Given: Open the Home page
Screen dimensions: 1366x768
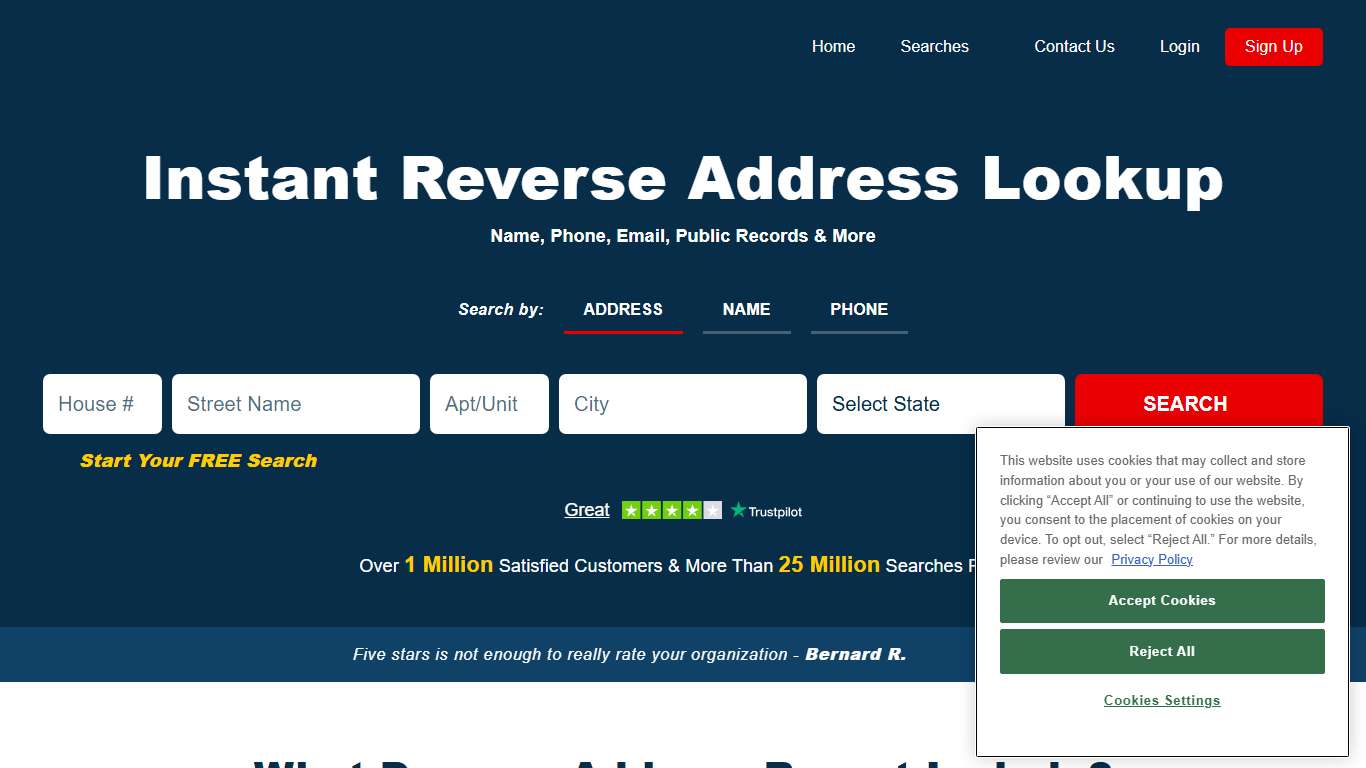Looking at the screenshot, I should point(833,46).
